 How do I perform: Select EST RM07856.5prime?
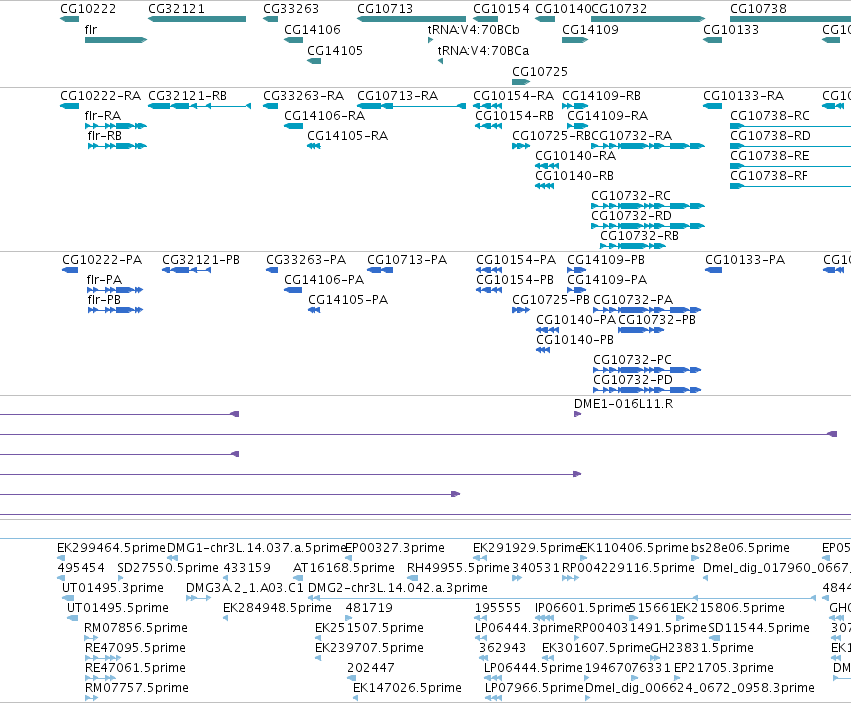[136, 628]
